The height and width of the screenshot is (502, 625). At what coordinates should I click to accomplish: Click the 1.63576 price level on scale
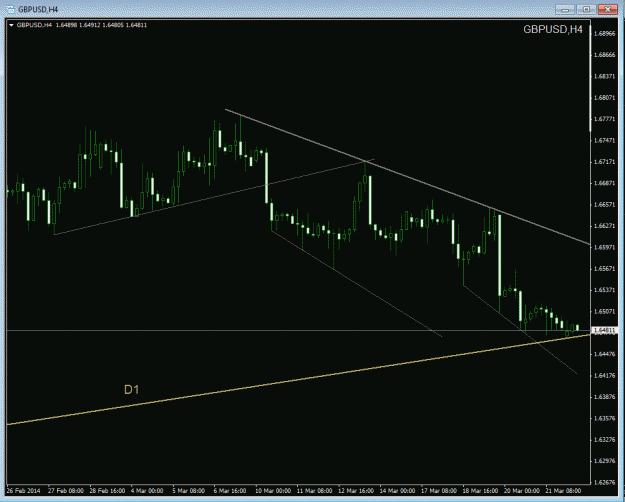[604, 418]
